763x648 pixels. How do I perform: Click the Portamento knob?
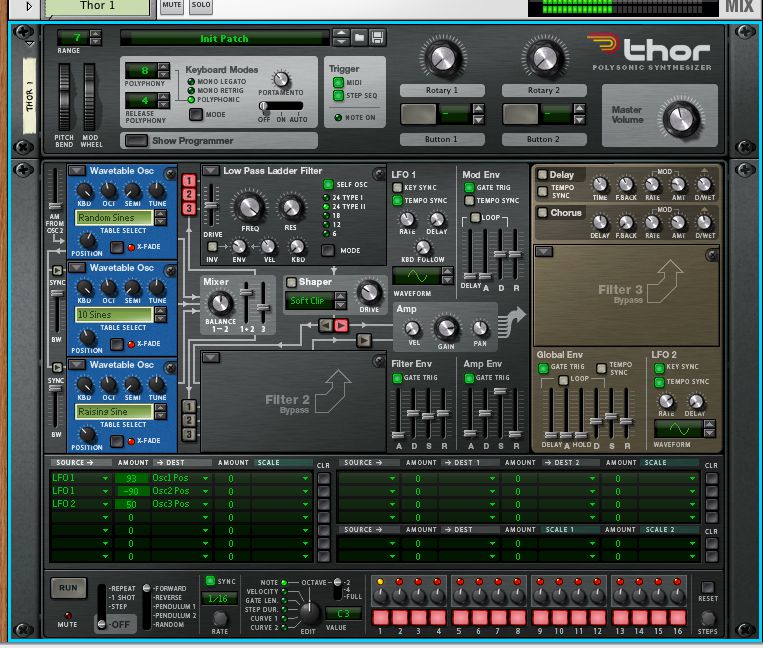coord(280,79)
